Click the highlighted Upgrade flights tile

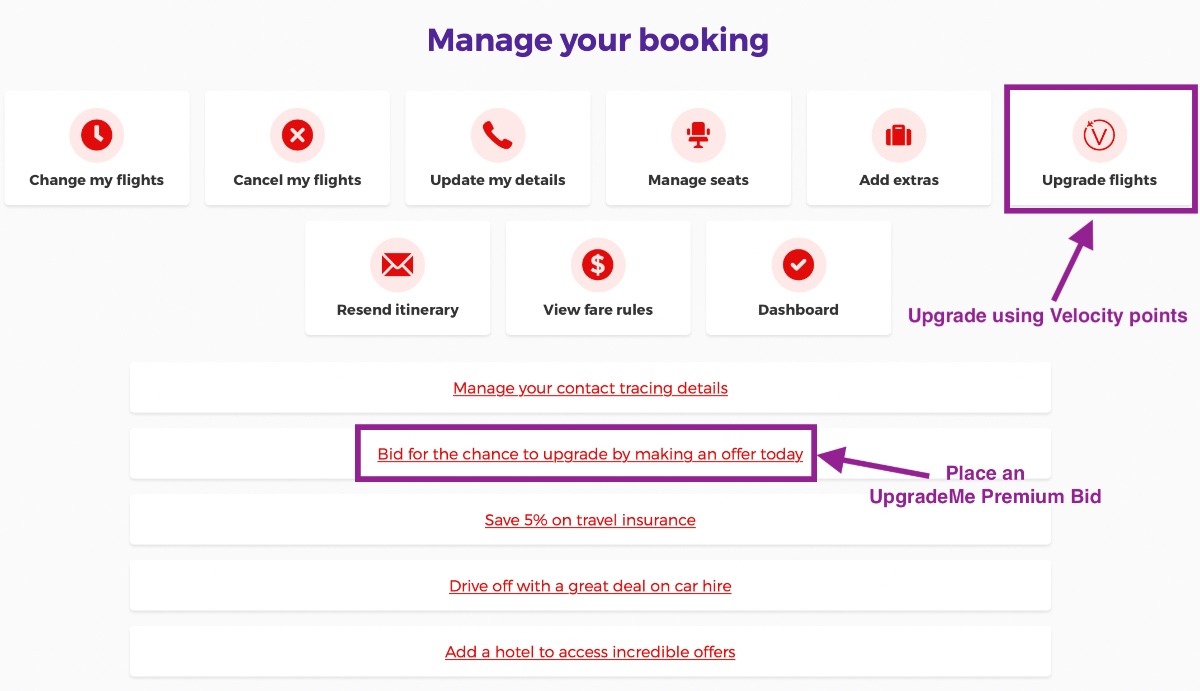click(1098, 148)
